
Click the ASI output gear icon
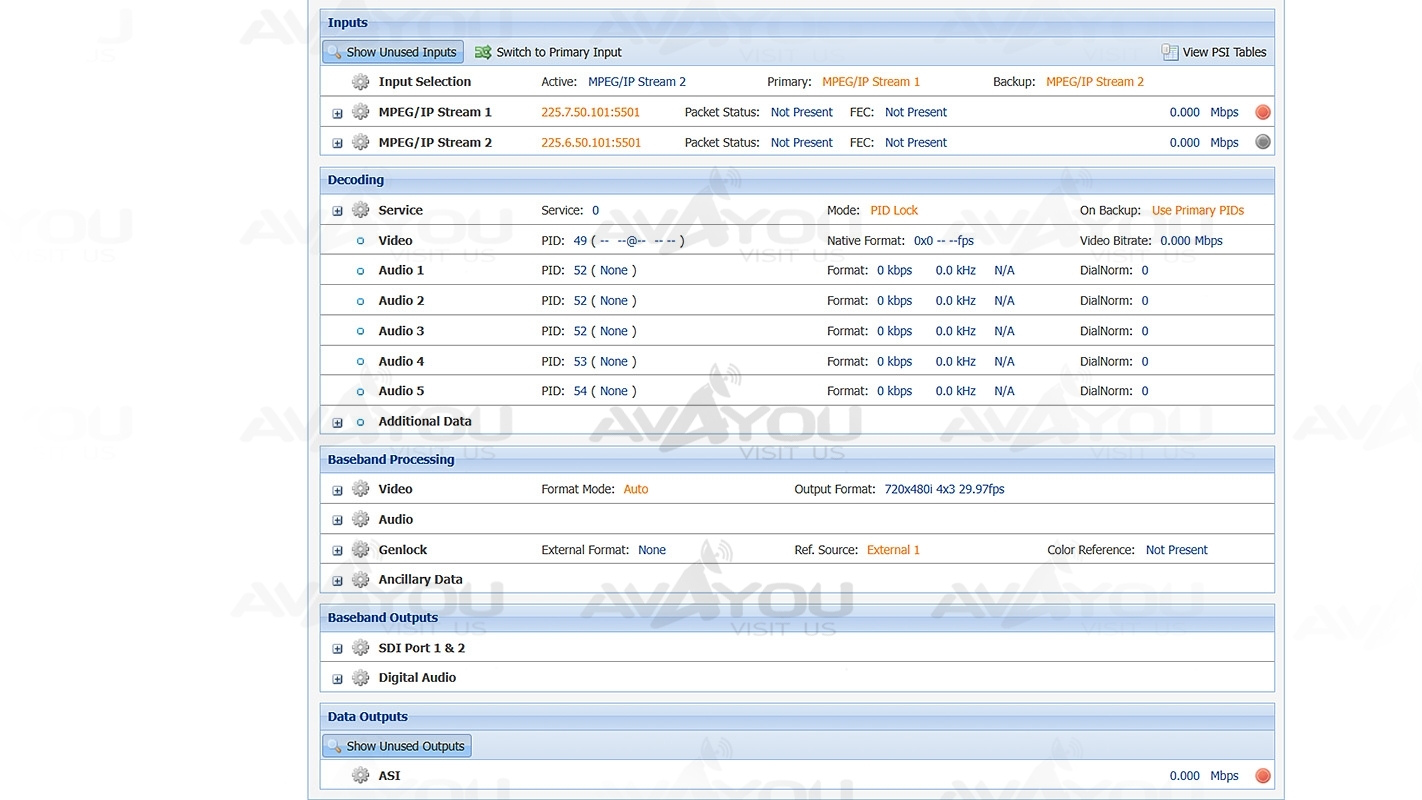pyautogui.click(x=360, y=776)
